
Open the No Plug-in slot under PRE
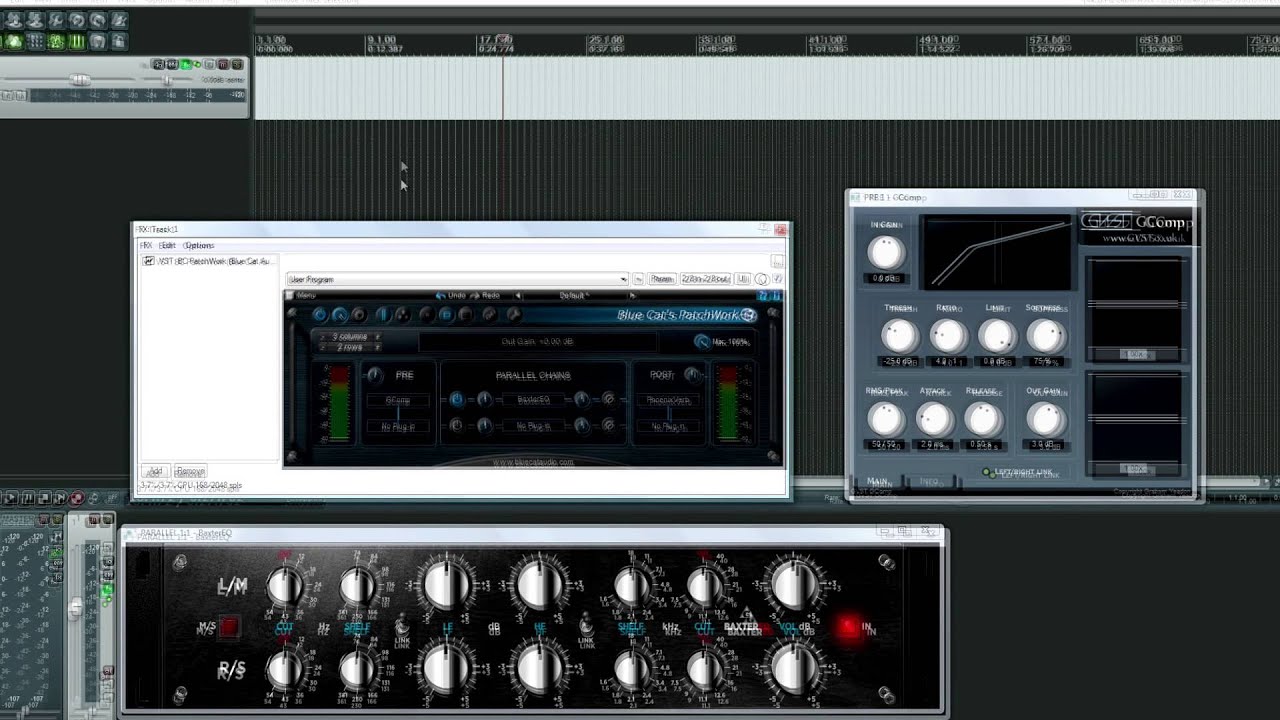tap(398, 426)
